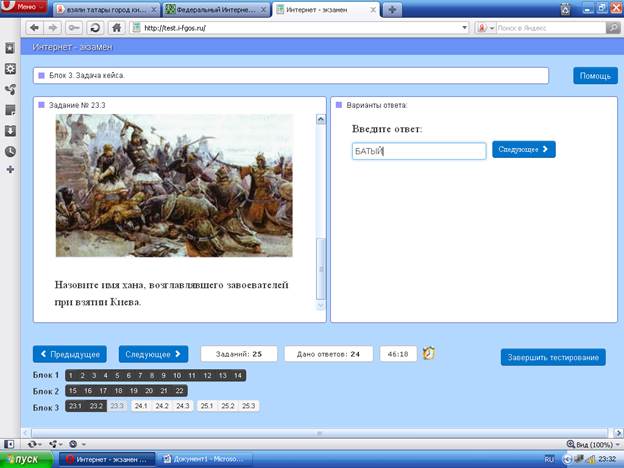The image size is (624, 468).
Task: Click the password key wand icon
Action: click(x=74, y=27)
